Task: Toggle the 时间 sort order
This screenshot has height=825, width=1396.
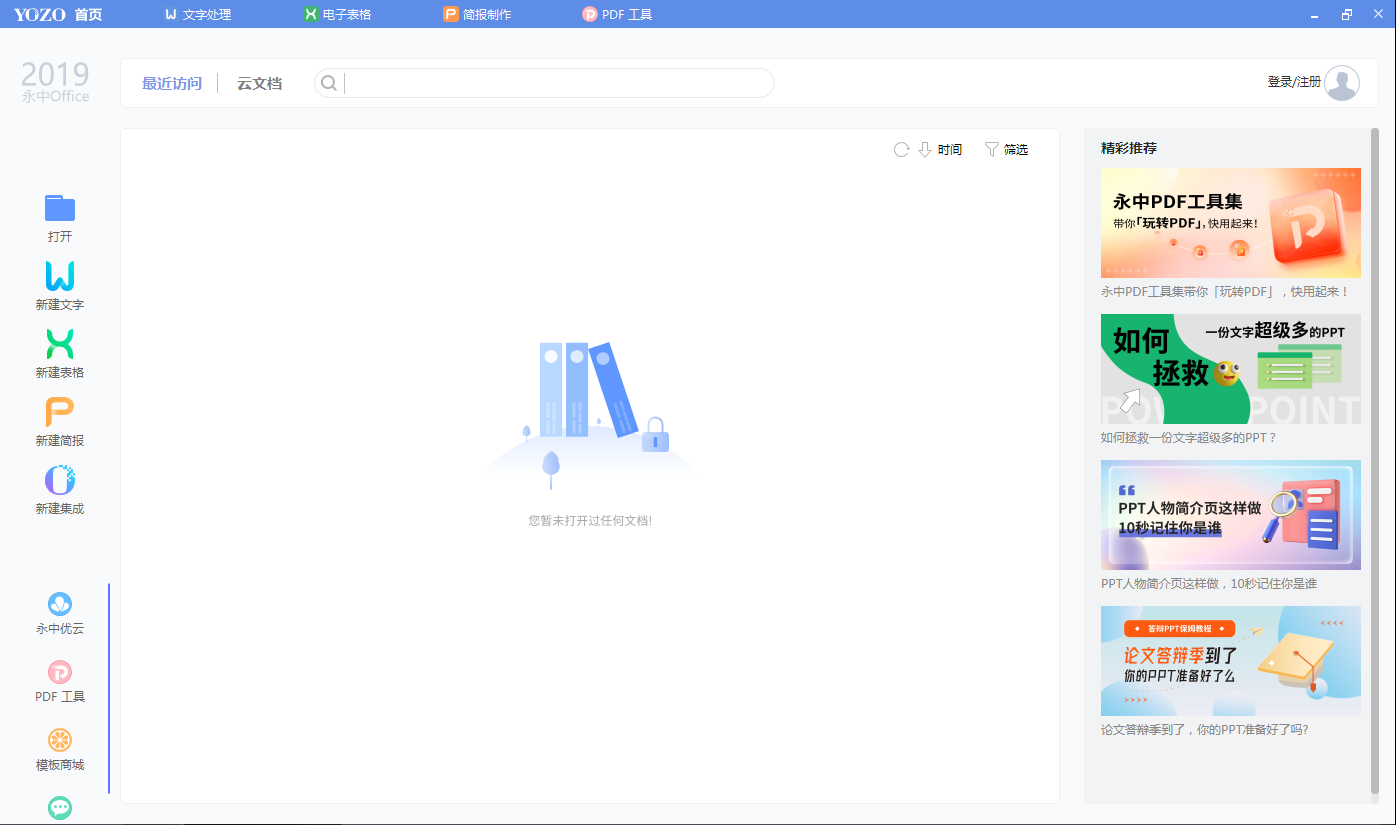Action: 940,150
